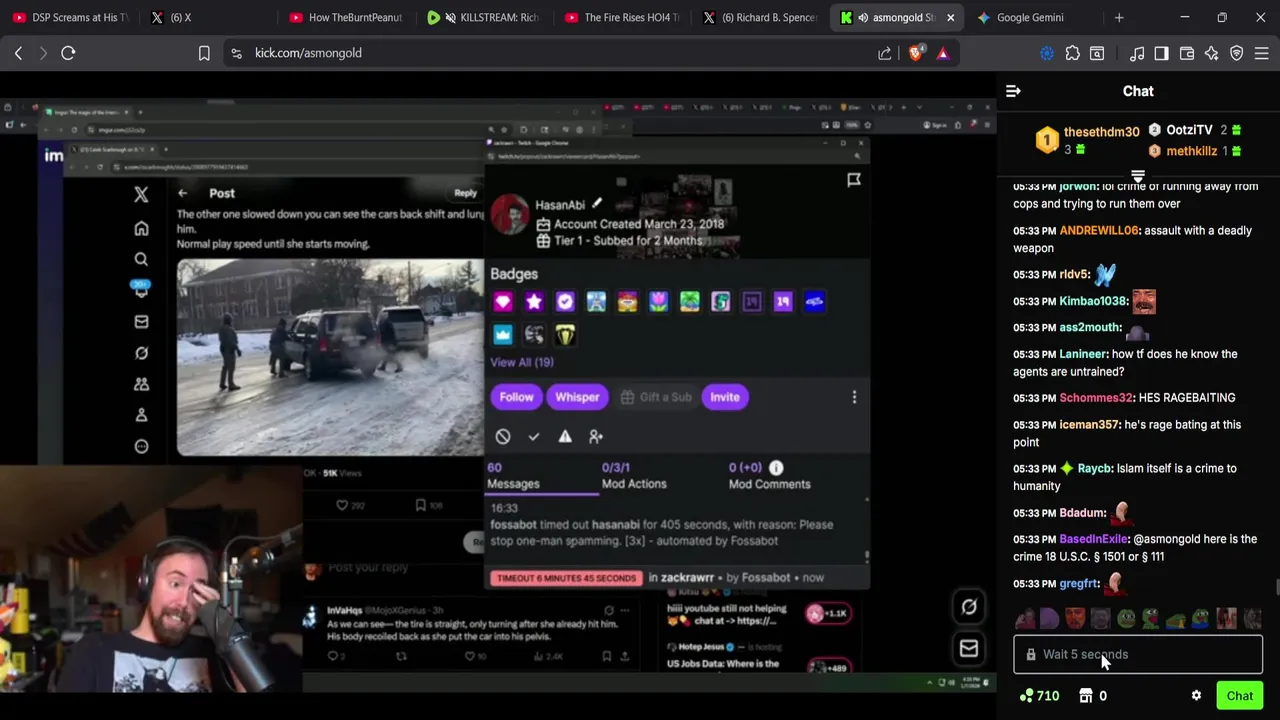
Task: Open View All (19) badges link
Action: pyautogui.click(x=521, y=362)
